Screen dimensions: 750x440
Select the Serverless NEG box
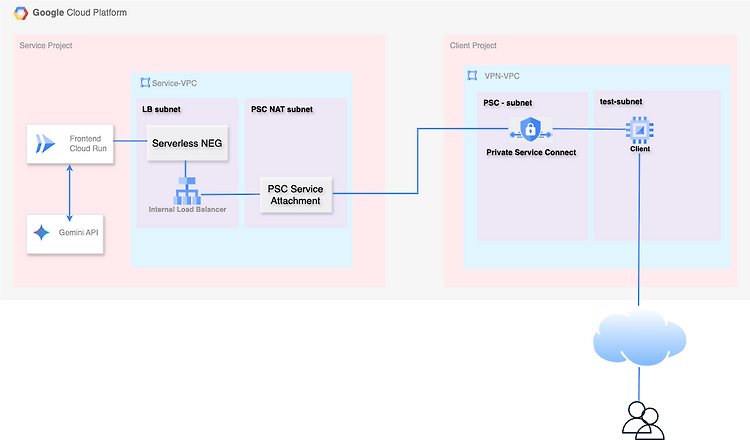tap(187, 143)
